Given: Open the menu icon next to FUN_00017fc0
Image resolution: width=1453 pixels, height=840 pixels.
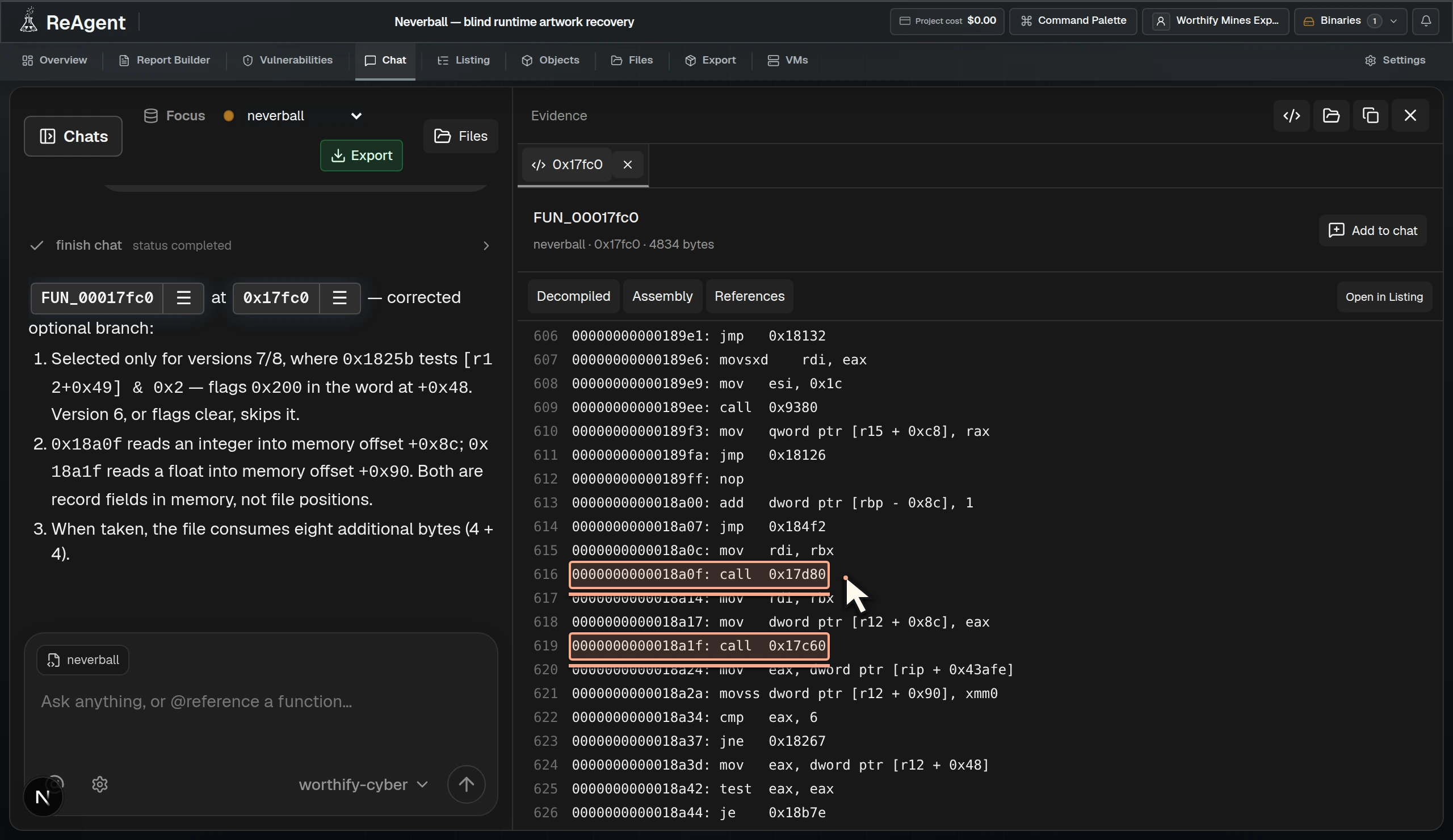Looking at the screenshot, I should 183,298.
